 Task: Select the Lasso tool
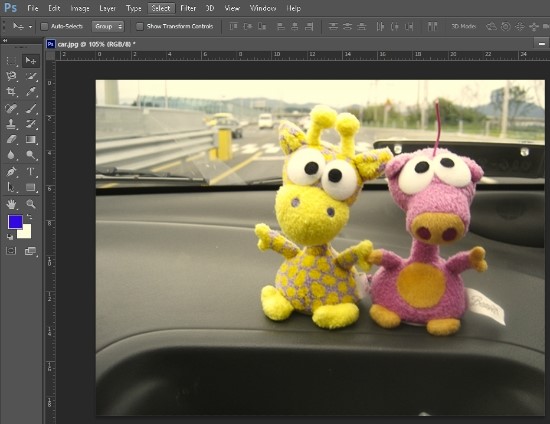click(11, 76)
